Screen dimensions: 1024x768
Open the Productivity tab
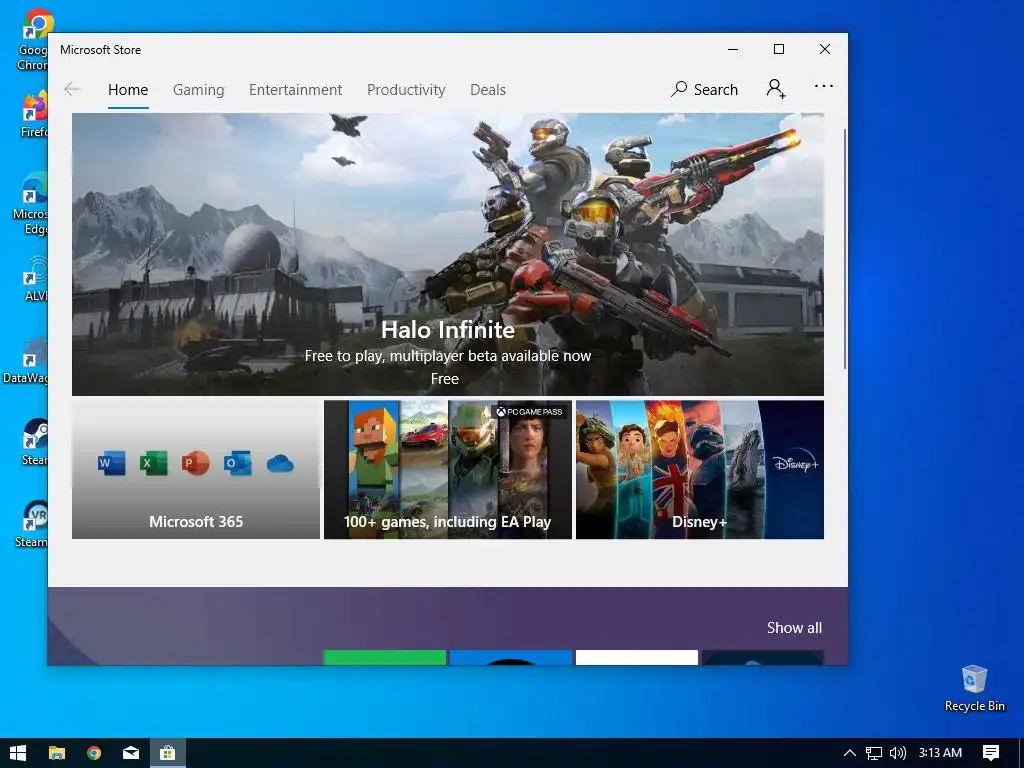click(x=406, y=89)
